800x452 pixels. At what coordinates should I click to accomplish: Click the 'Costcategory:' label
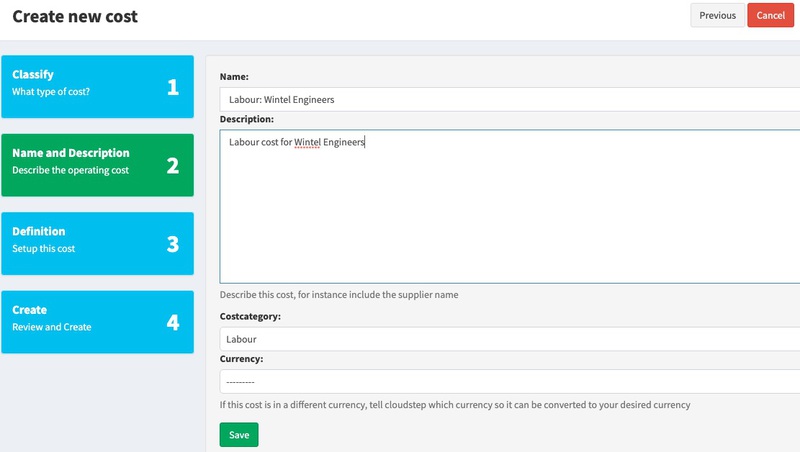(250, 316)
